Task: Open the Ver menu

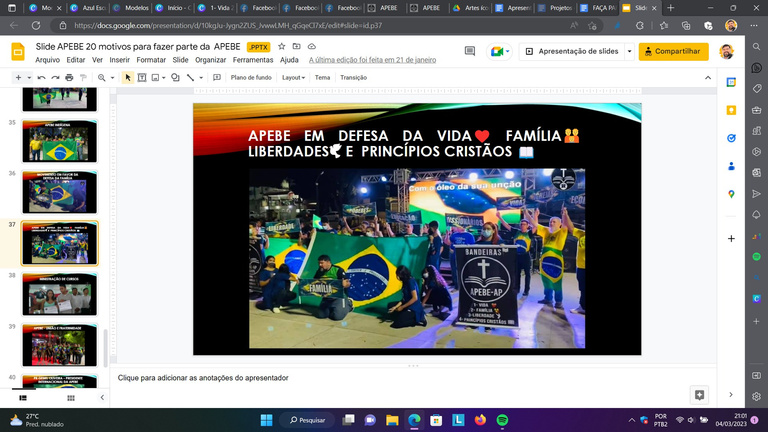Action: (97, 60)
